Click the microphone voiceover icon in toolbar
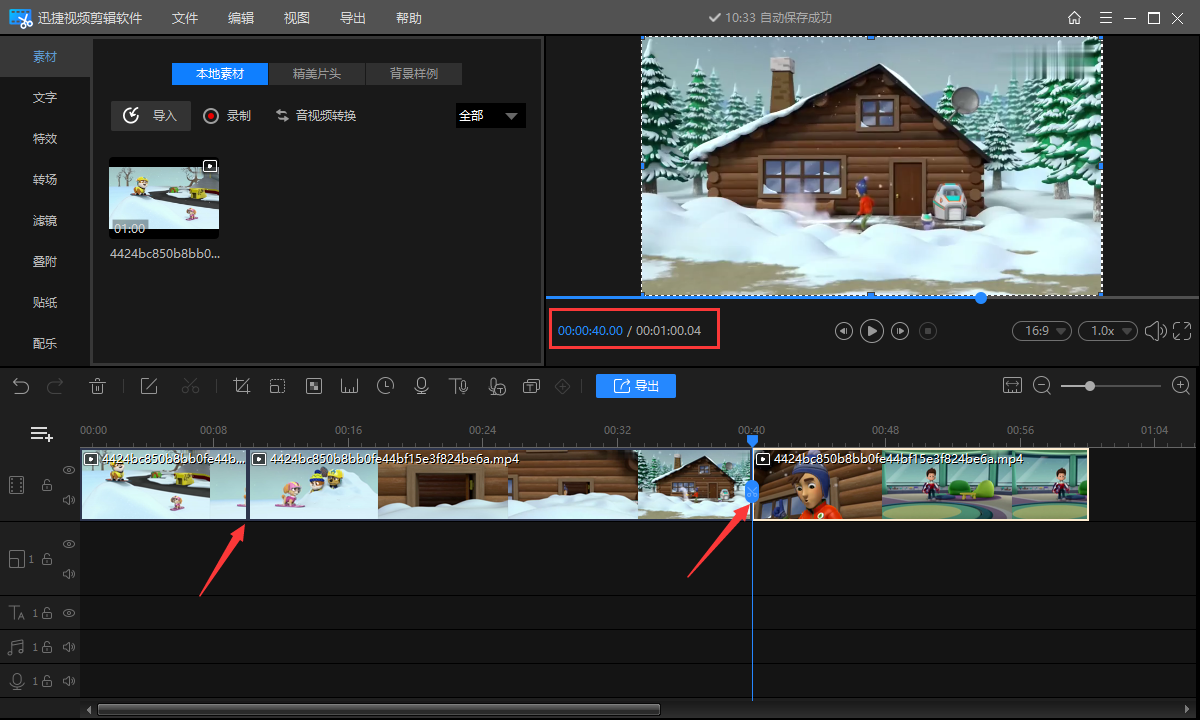Screen dimensions: 1200x720 [x=422, y=386]
